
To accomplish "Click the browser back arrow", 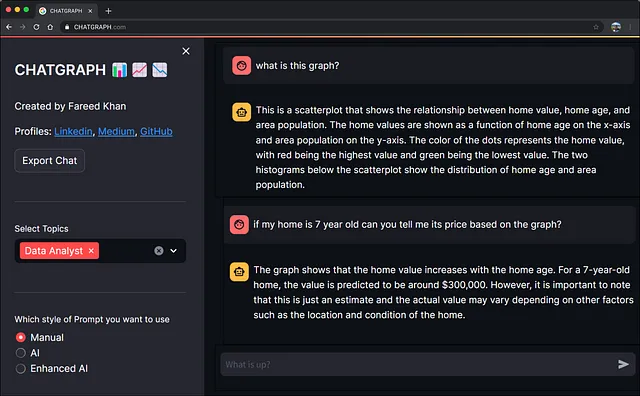I will click(9, 27).
